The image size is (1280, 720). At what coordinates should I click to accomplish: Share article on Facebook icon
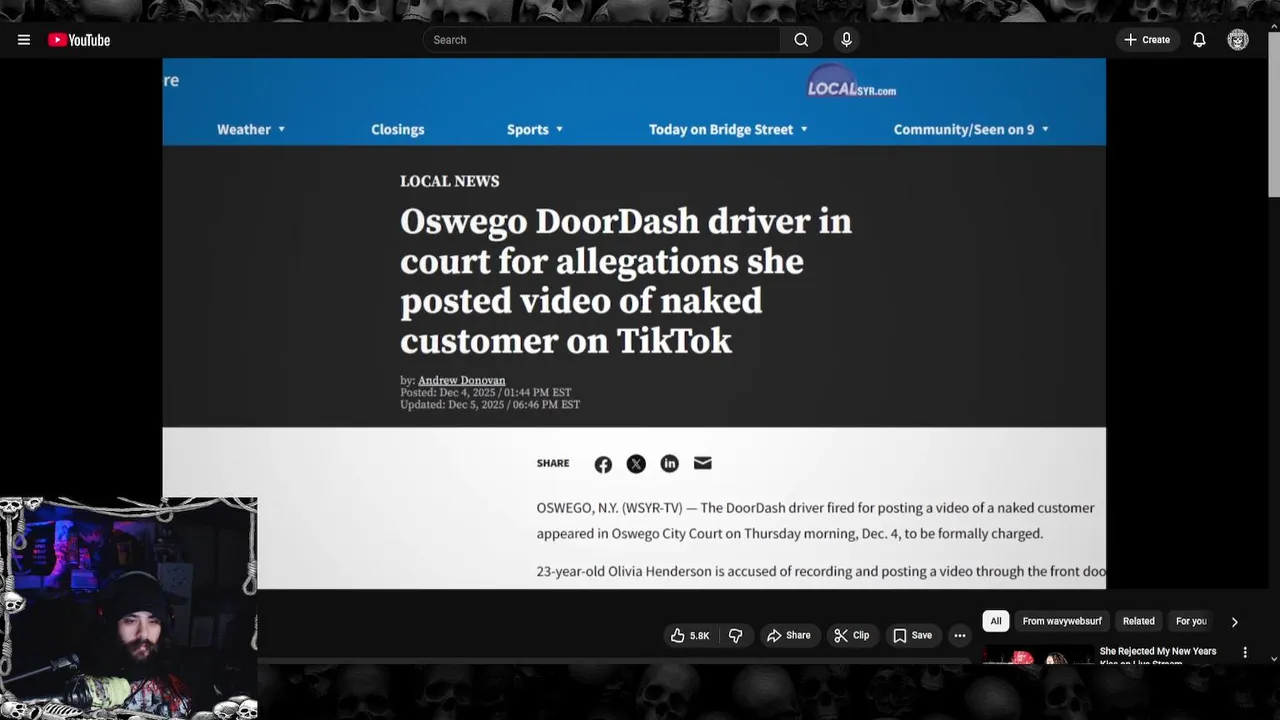click(603, 464)
